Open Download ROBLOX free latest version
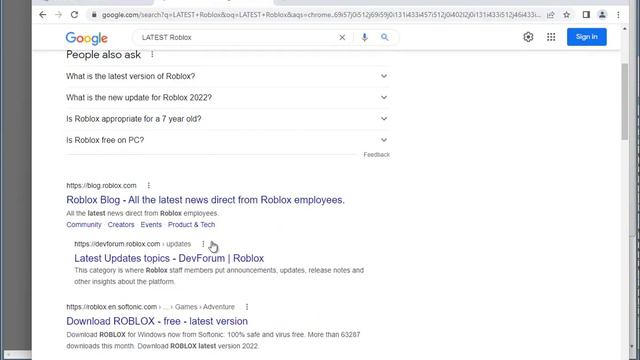 (157, 321)
